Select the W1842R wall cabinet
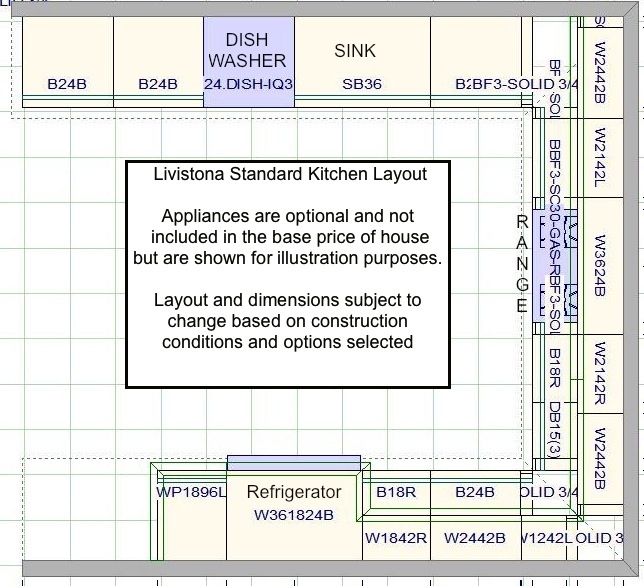The width and height of the screenshot is (644, 586). [396, 538]
